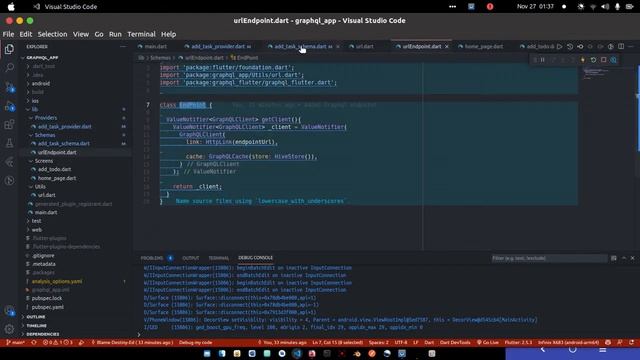
Task: Click the collapse icon in Explorer header
Action: coord(123,47)
